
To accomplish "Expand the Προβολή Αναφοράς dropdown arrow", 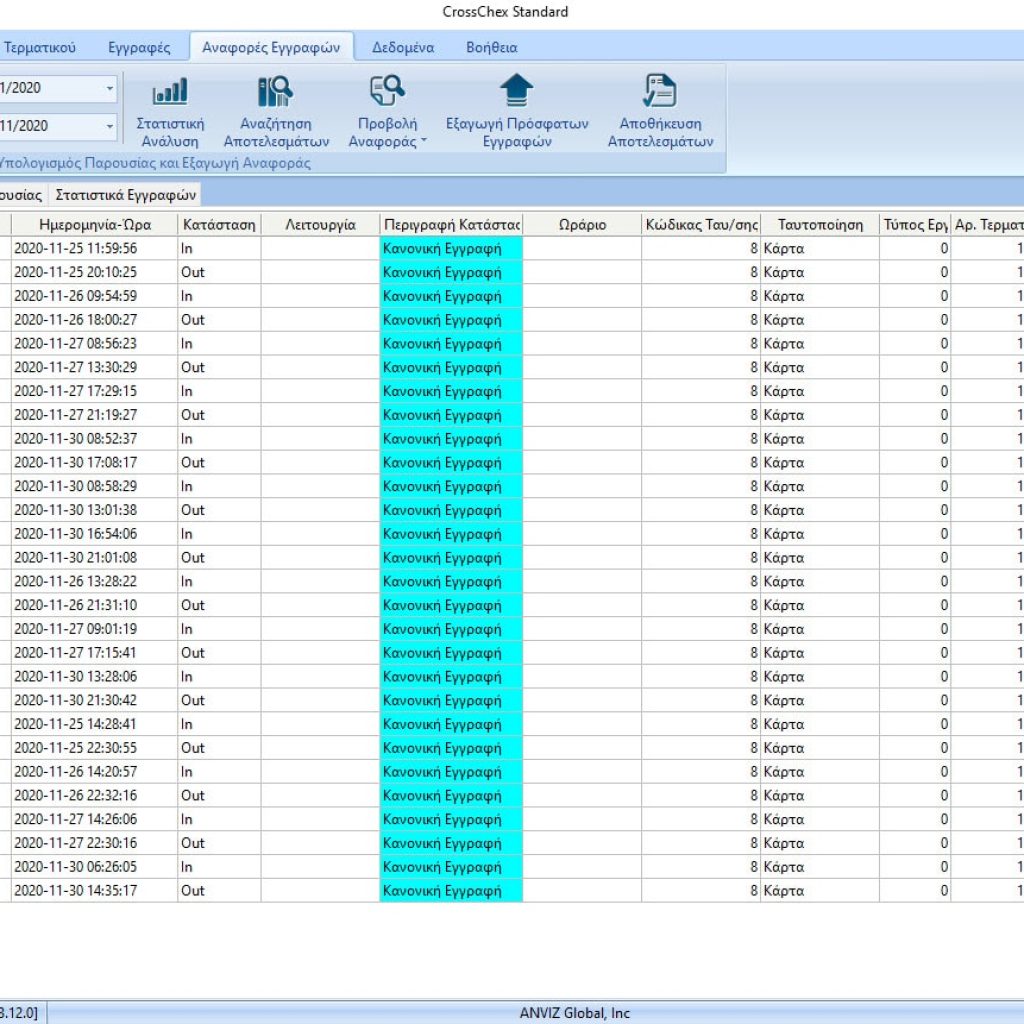I will pyautogui.click(x=424, y=141).
